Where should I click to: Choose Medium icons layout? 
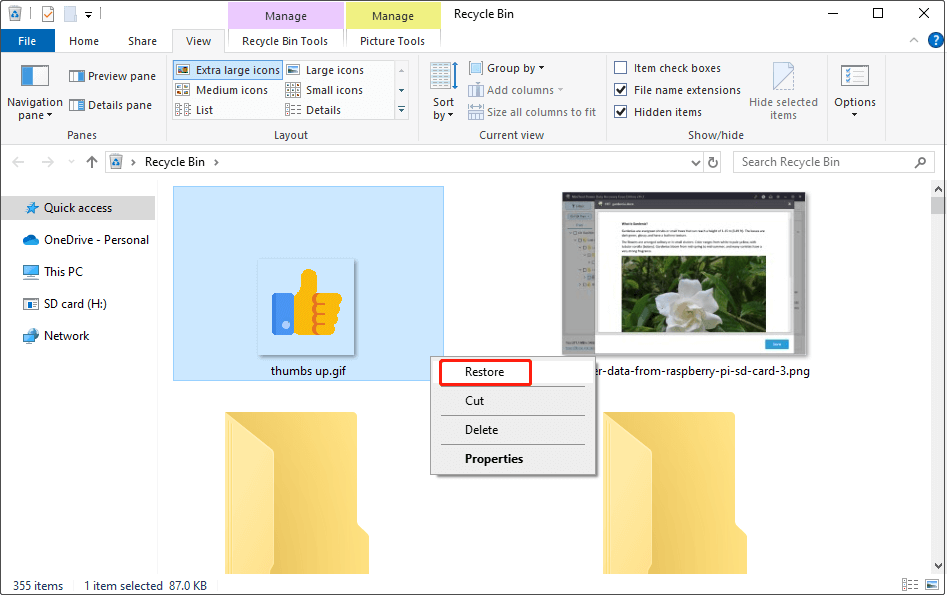coord(221,90)
